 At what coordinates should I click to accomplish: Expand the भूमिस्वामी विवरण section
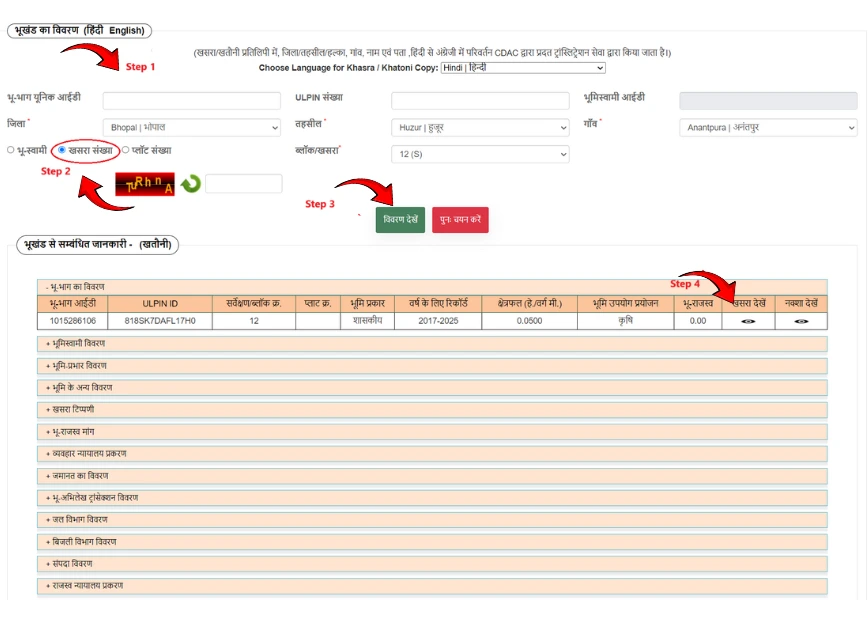(432, 344)
